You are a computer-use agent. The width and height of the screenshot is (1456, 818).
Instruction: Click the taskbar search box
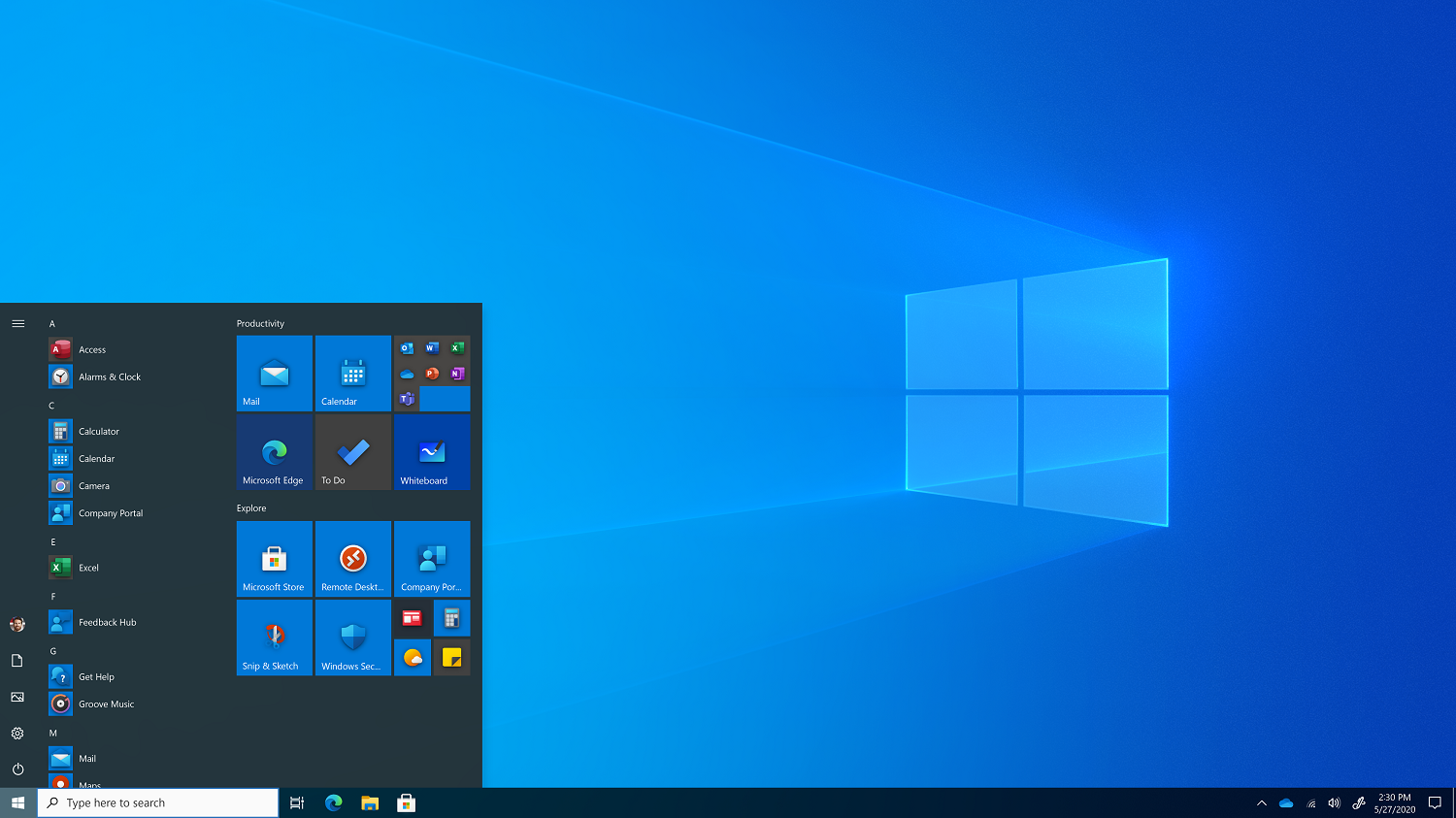tap(158, 802)
